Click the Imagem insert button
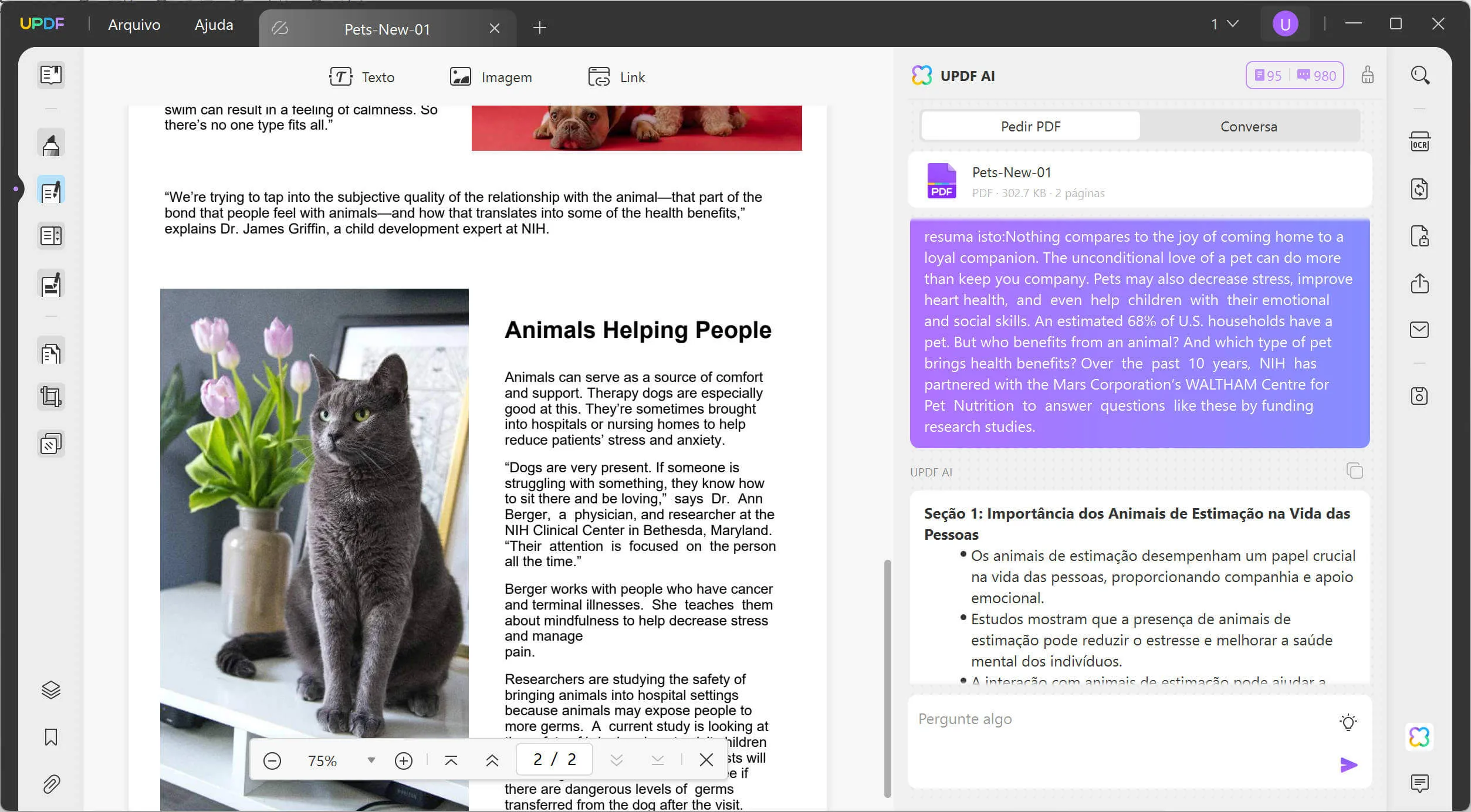The height and width of the screenshot is (812, 1471). 491,77
